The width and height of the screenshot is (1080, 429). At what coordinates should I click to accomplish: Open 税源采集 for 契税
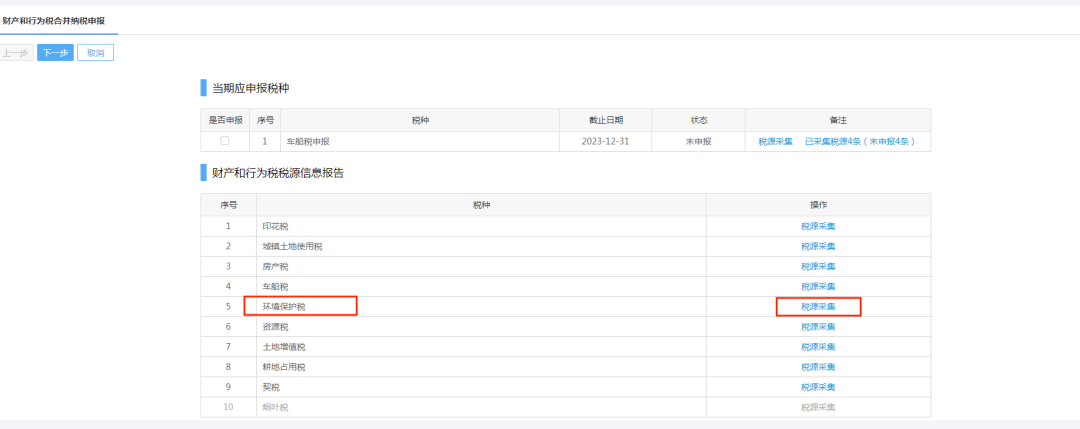pyautogui.click(x=818, y=387)
